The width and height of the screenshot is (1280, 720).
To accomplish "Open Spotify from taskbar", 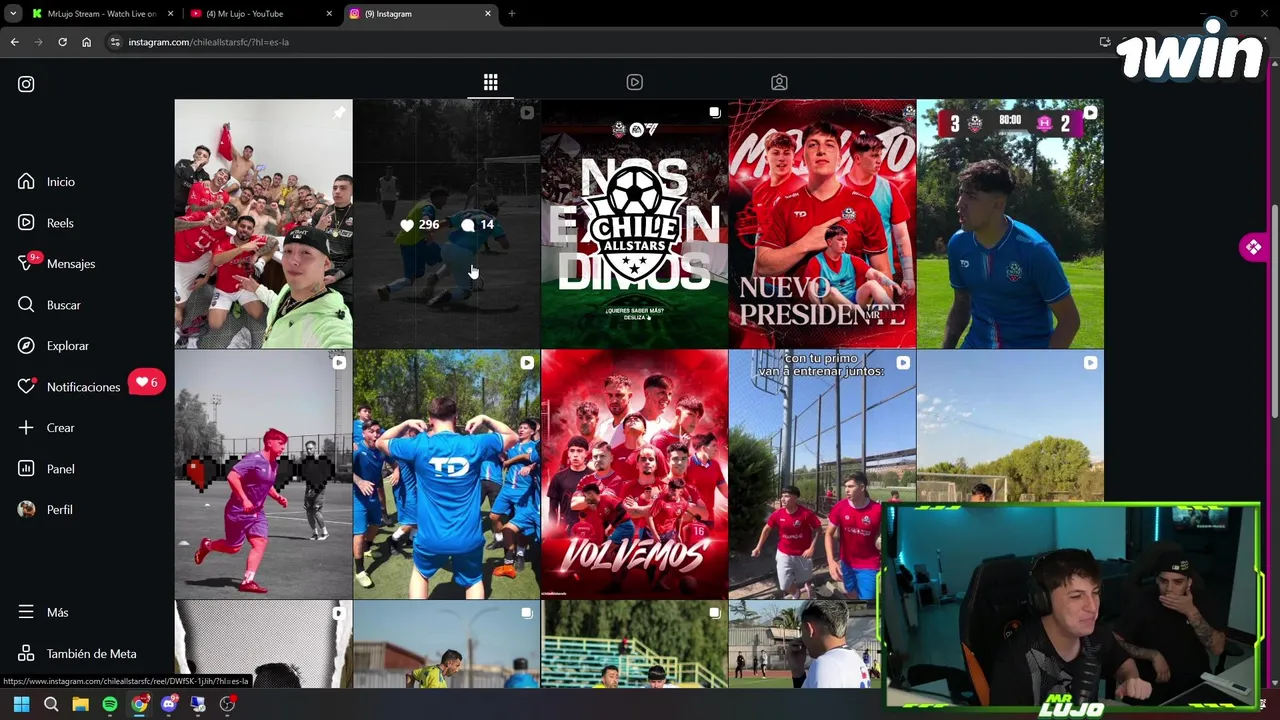I will point(110,704).
